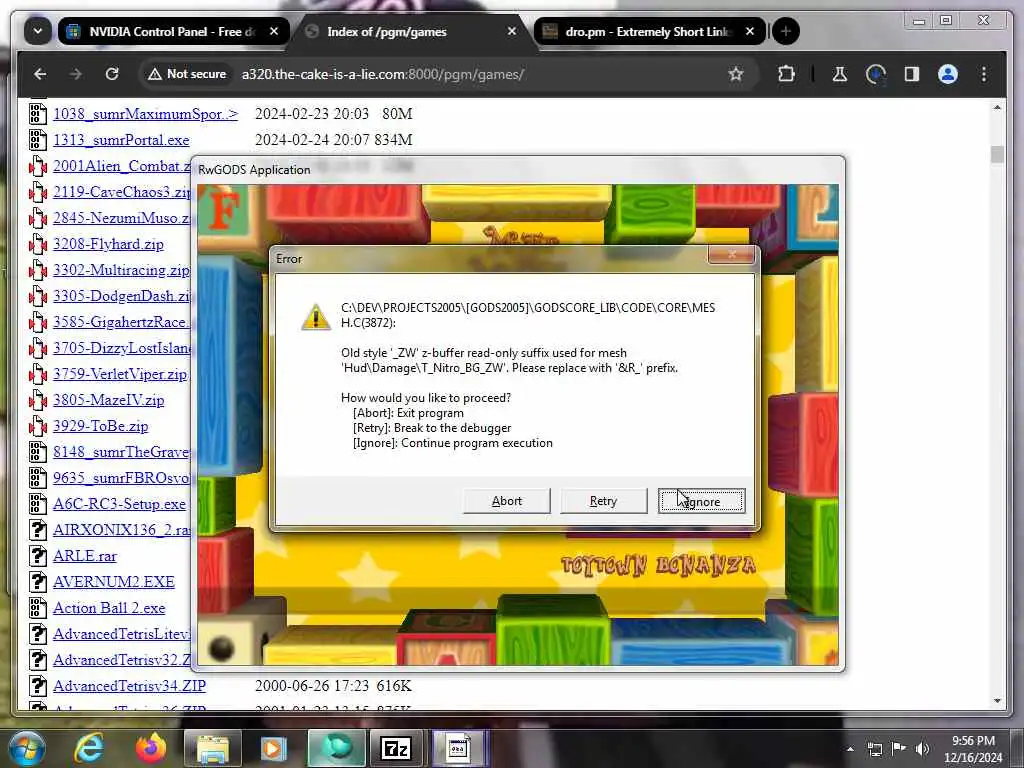Click the Action Center flag tray icon

pyautogui.click(x=899, y=749)
